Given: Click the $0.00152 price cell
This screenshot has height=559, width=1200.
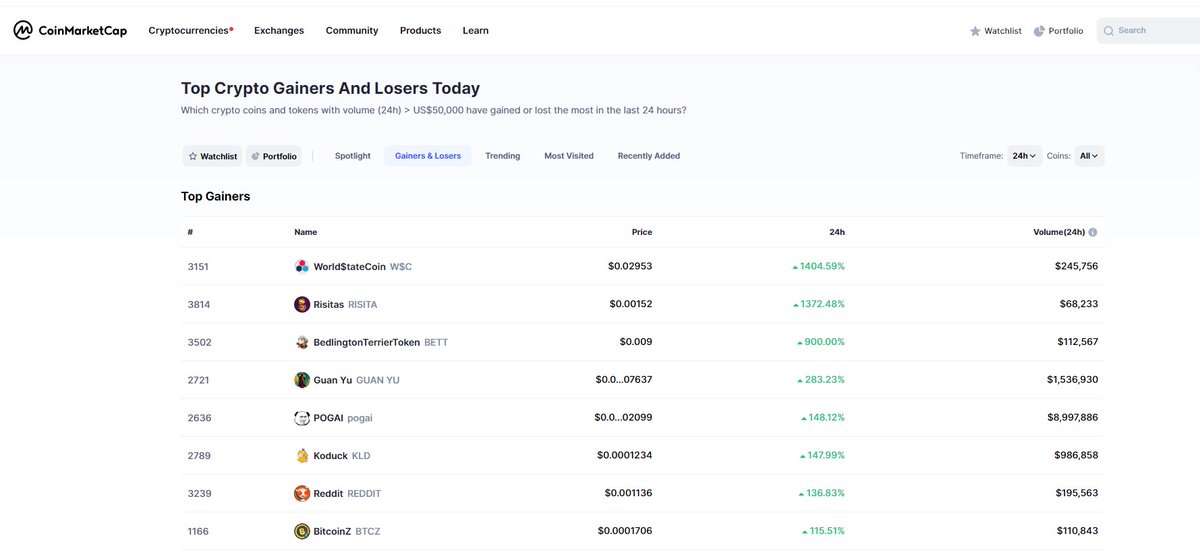Looking at the screenshot, I should [630, 304].
